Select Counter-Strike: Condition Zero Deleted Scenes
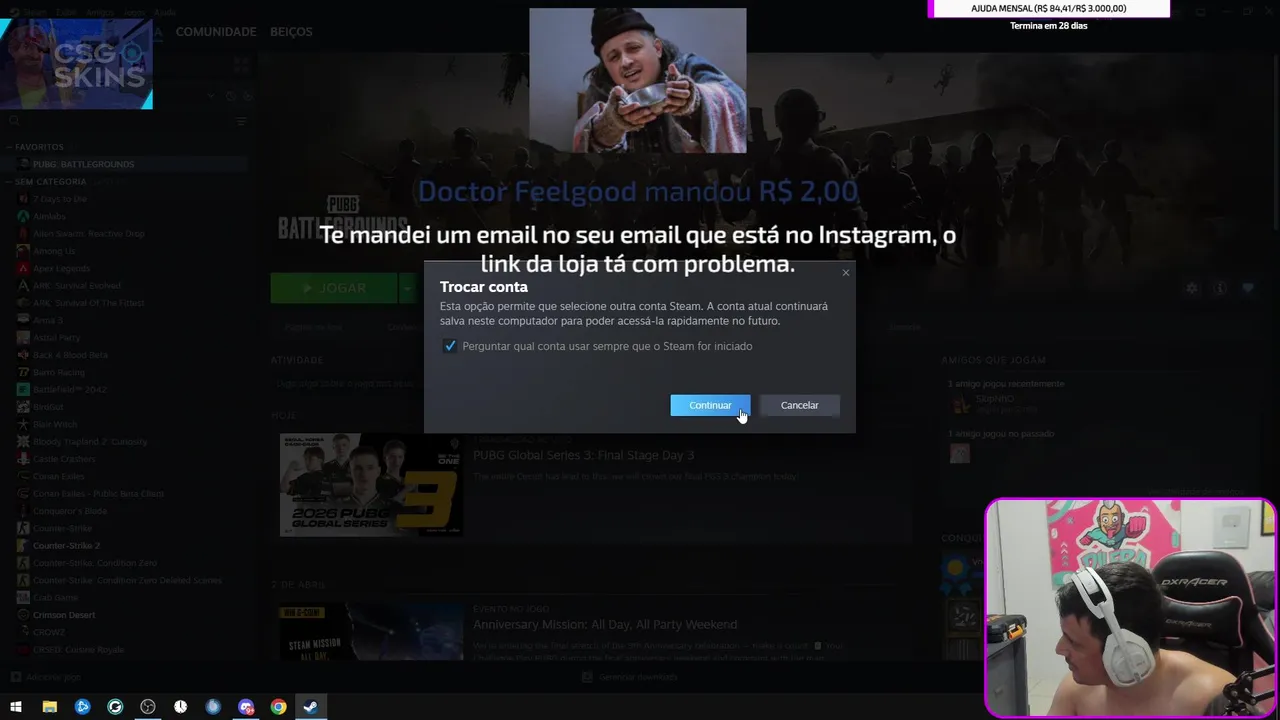This screenshot has width=1280, height=720. click(127, 580)
